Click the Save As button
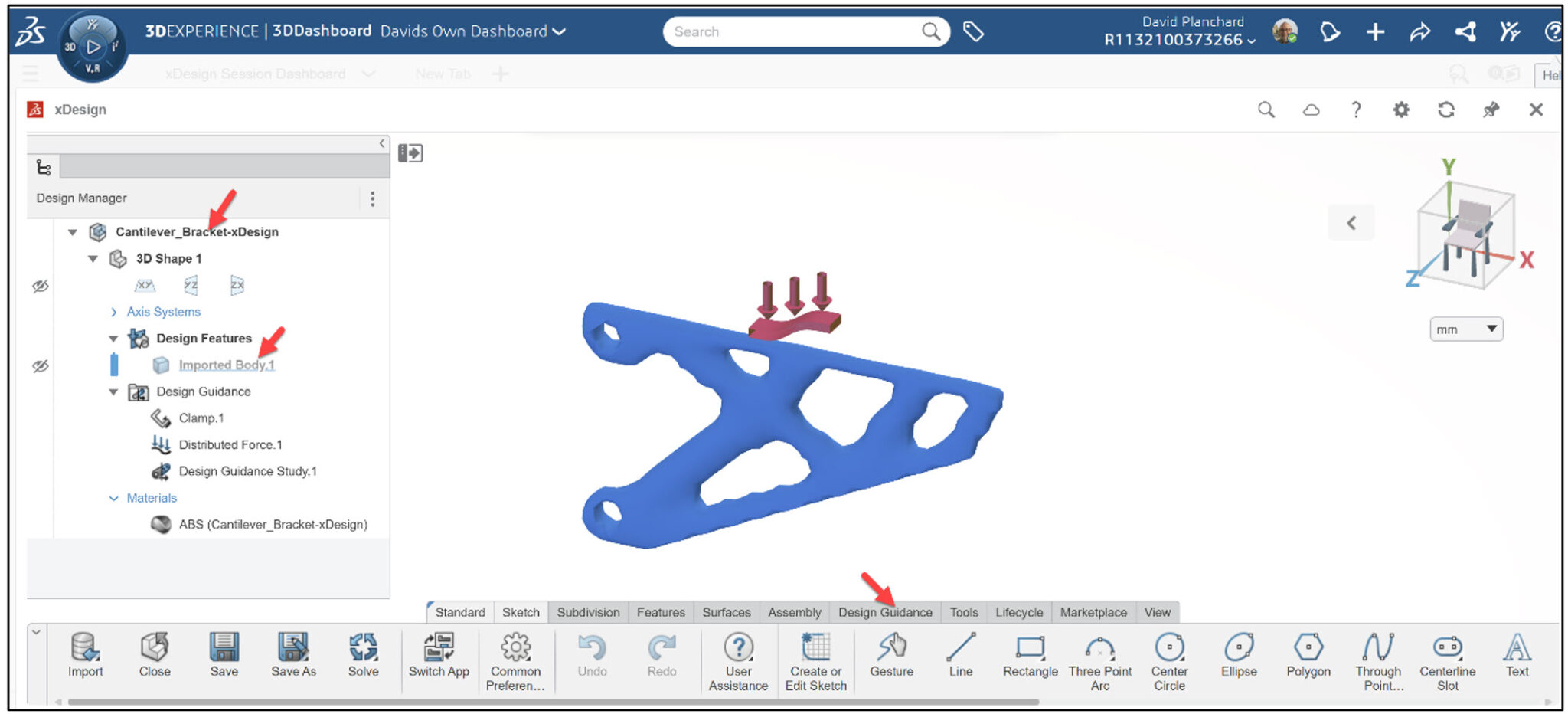Screen dimensions: 1568x714 tap(293, 655)
